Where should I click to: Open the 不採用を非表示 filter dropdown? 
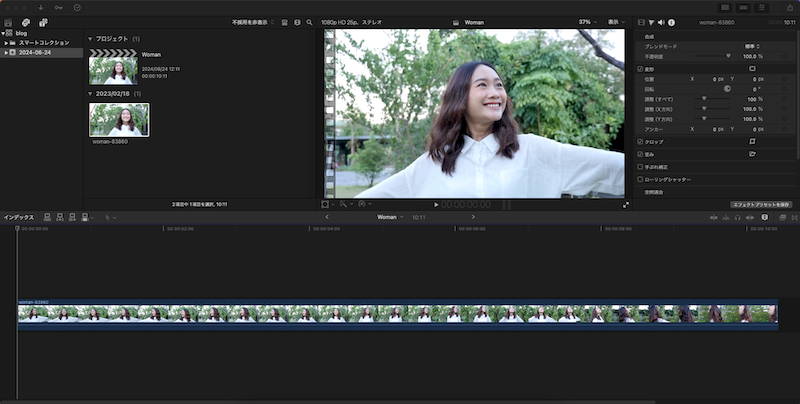click(x=253, y=22)
